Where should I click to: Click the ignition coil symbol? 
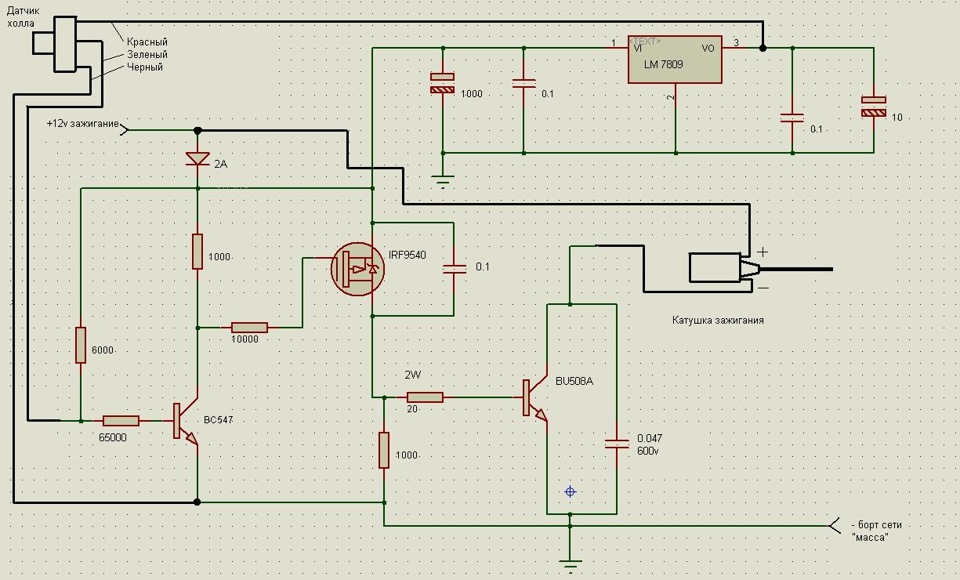tap(724, 268)
